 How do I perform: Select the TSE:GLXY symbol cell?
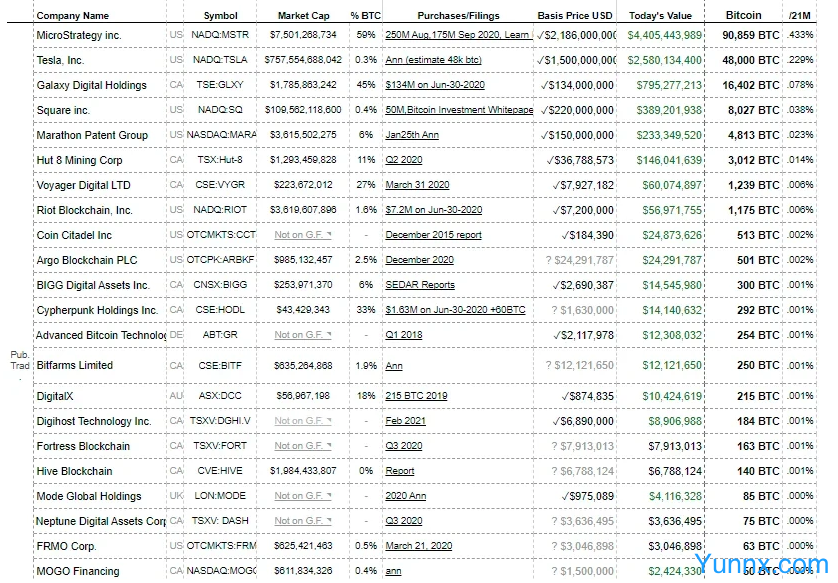[x=220, y=85]
